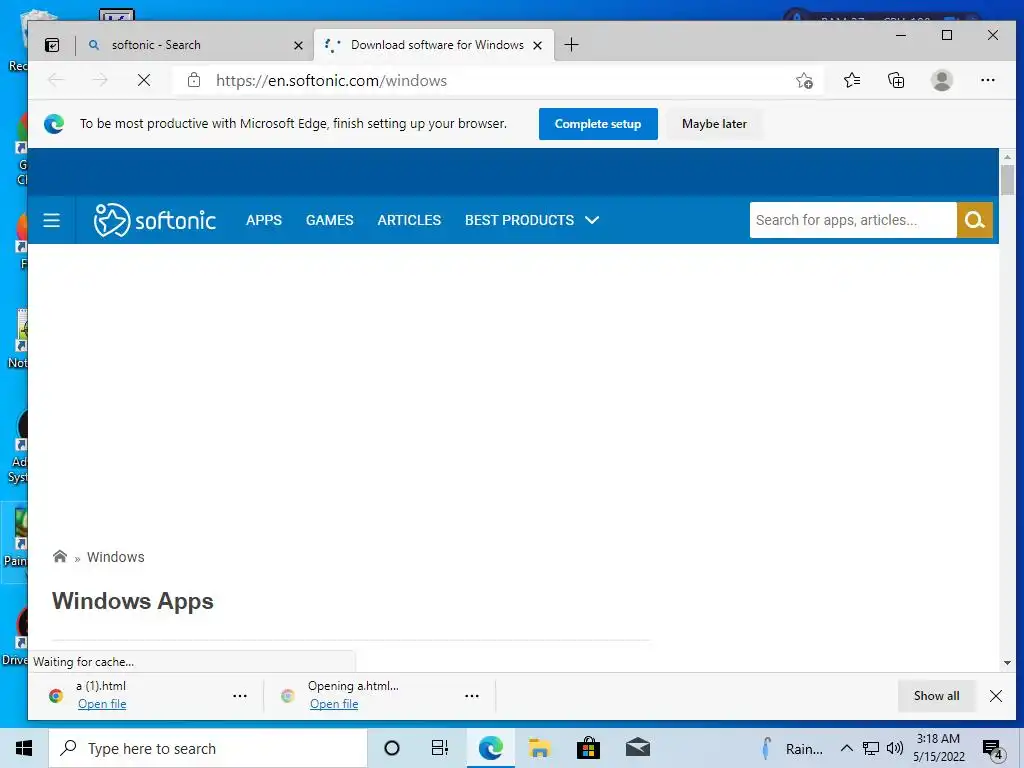Open Cortana circle icon on taskbar
The image size is (1024, 768).
point(392,748)
